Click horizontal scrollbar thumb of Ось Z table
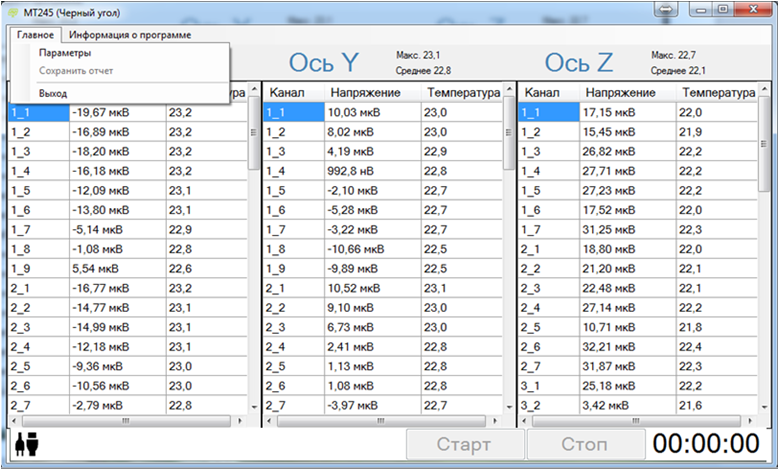The image size is (779, 469). pos(636,421)
